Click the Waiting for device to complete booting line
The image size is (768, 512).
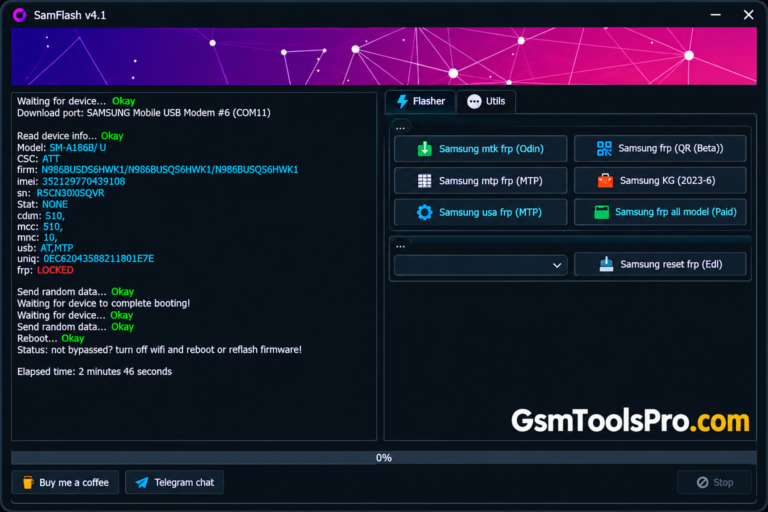pyautogui.click(x=103, y=303)
